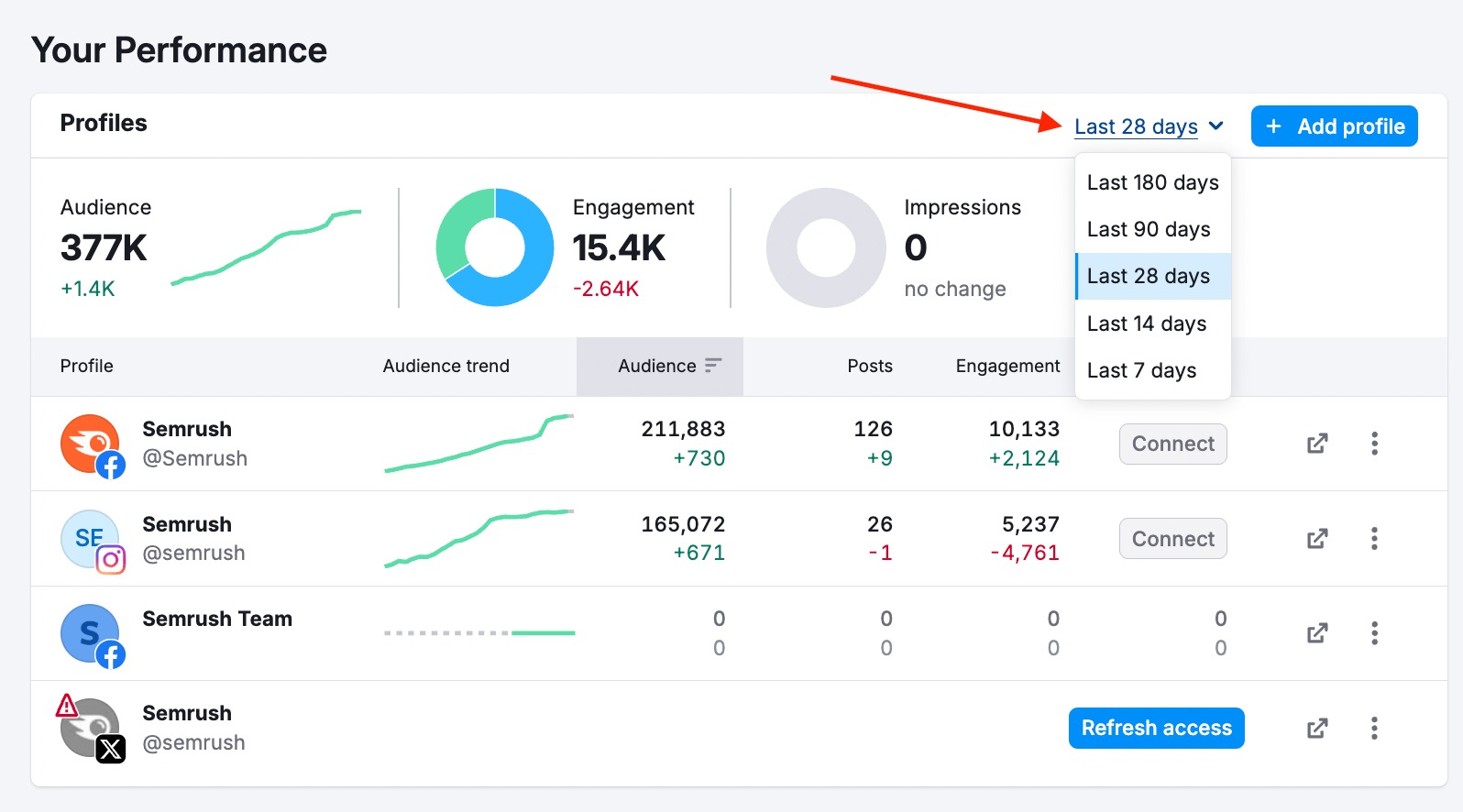This screenshot has width=1463, height=812.
Task: Click the Engagement donut chart
Action: (x=495, y=247)
